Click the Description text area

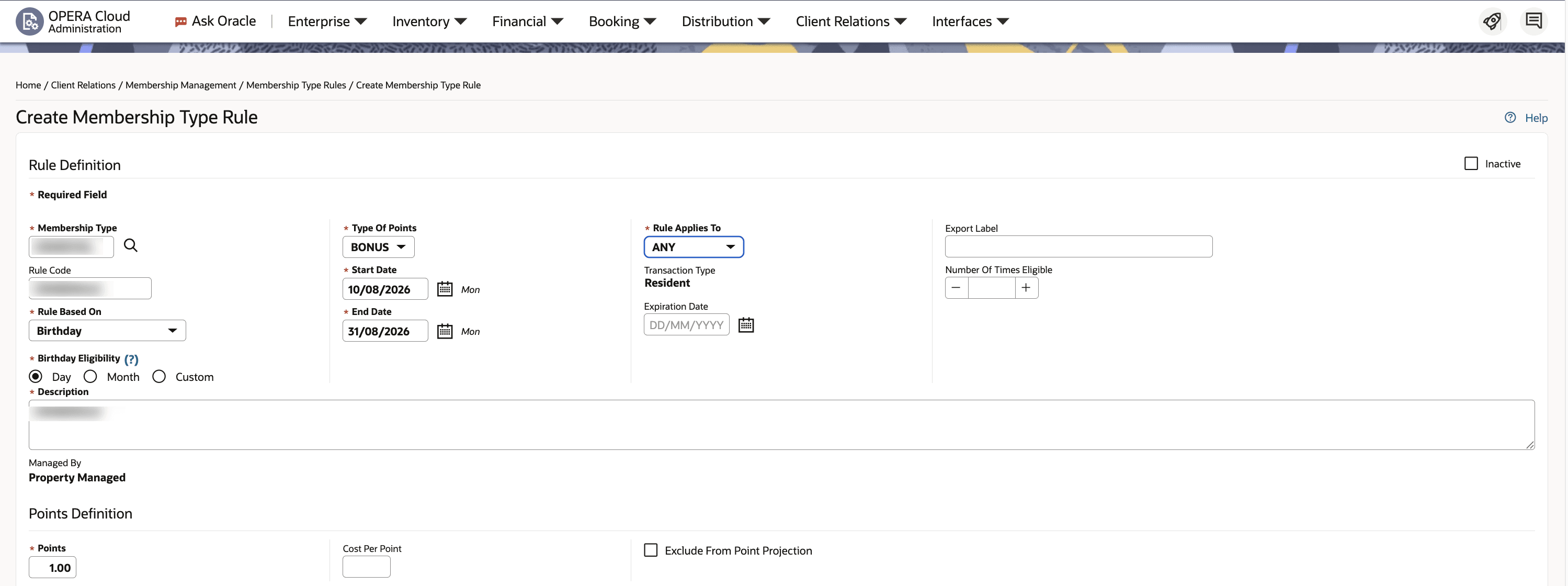click(781, 424)
